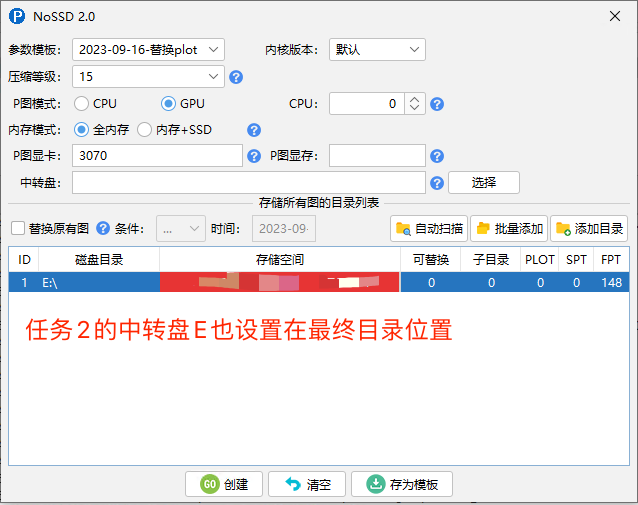Click the 存储空间 column header

279,259
